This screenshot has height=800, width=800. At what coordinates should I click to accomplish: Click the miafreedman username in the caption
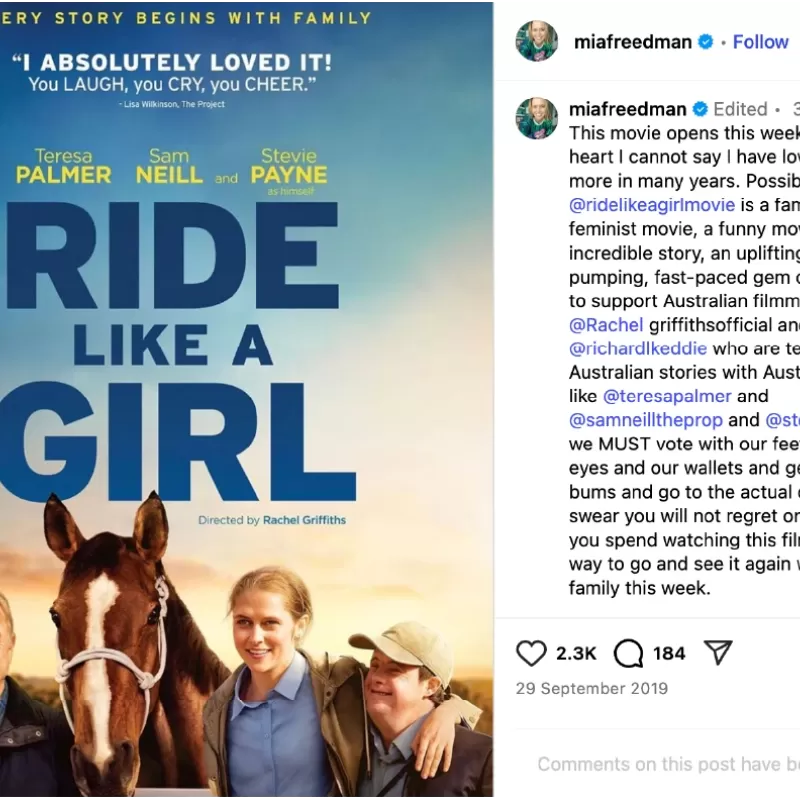(x=629, y=109)
